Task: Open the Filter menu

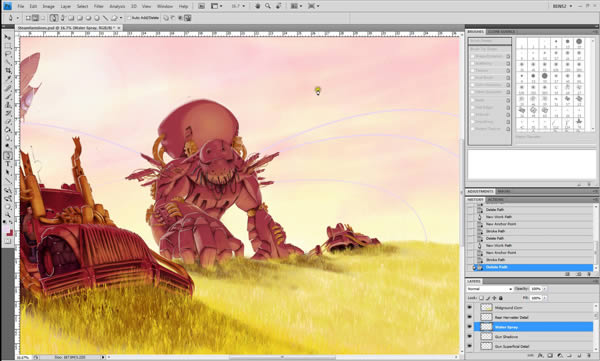Action: (99, 6)
